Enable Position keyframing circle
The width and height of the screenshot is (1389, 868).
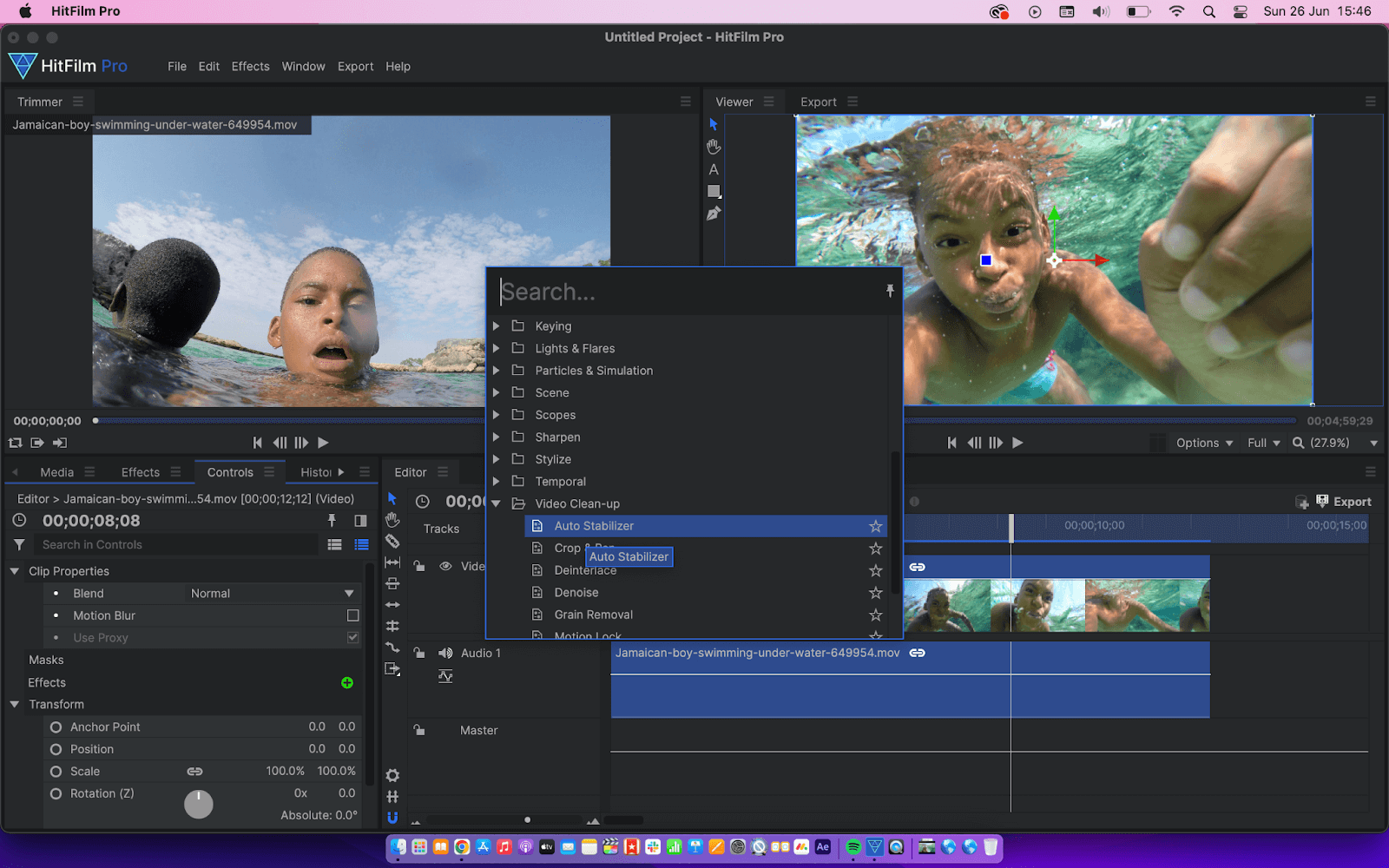tap(56, 749)
